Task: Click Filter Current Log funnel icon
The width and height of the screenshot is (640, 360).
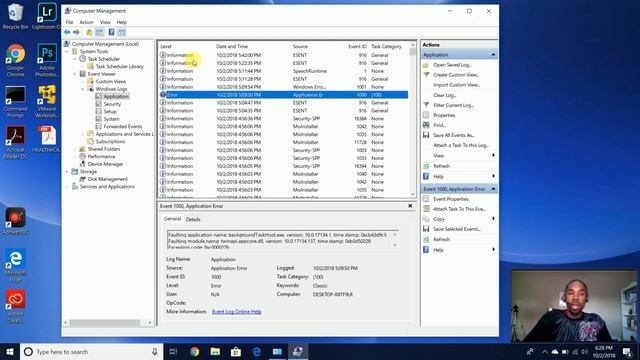Action: coord(426,105)
